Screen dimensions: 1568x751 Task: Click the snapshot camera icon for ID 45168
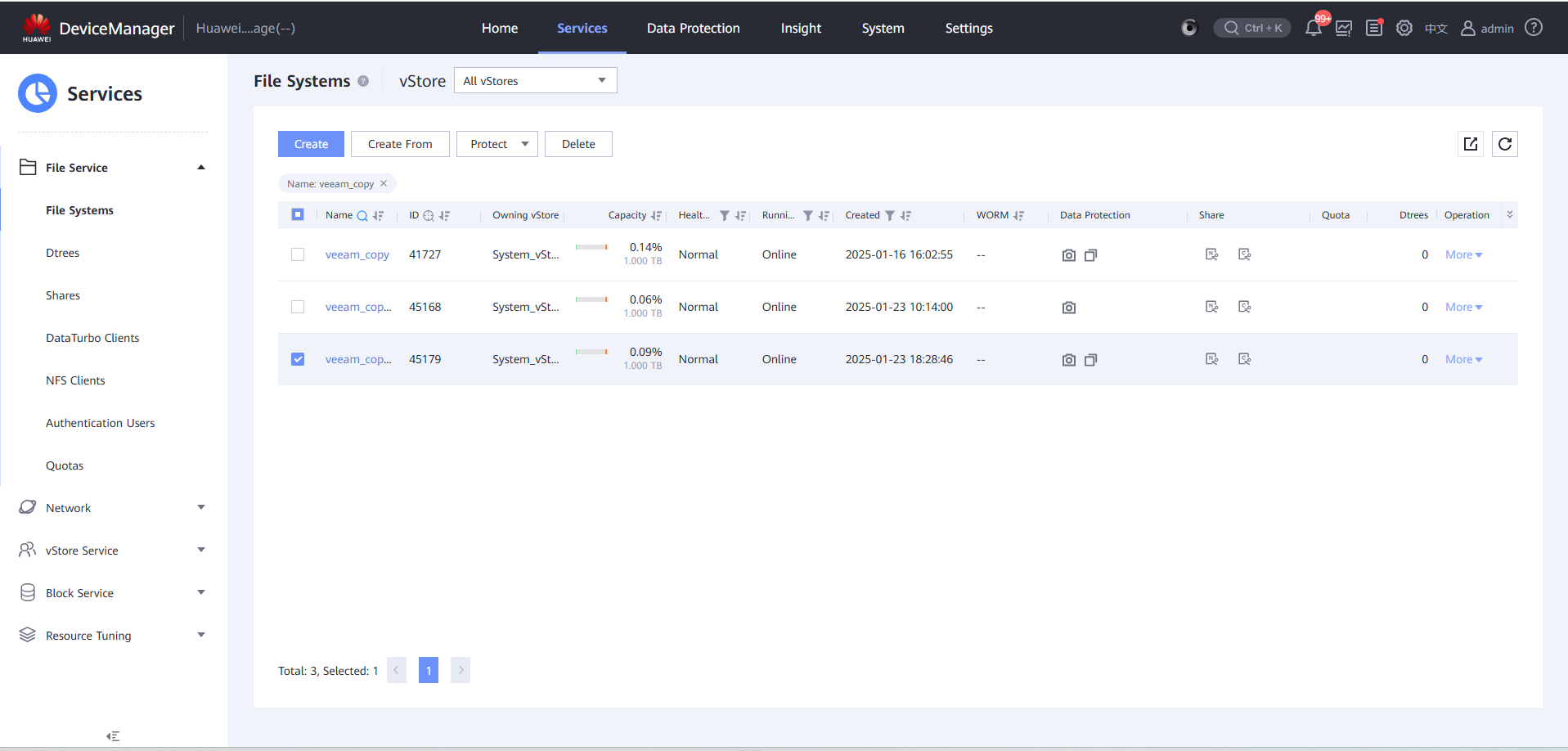tap(1068, 308)
